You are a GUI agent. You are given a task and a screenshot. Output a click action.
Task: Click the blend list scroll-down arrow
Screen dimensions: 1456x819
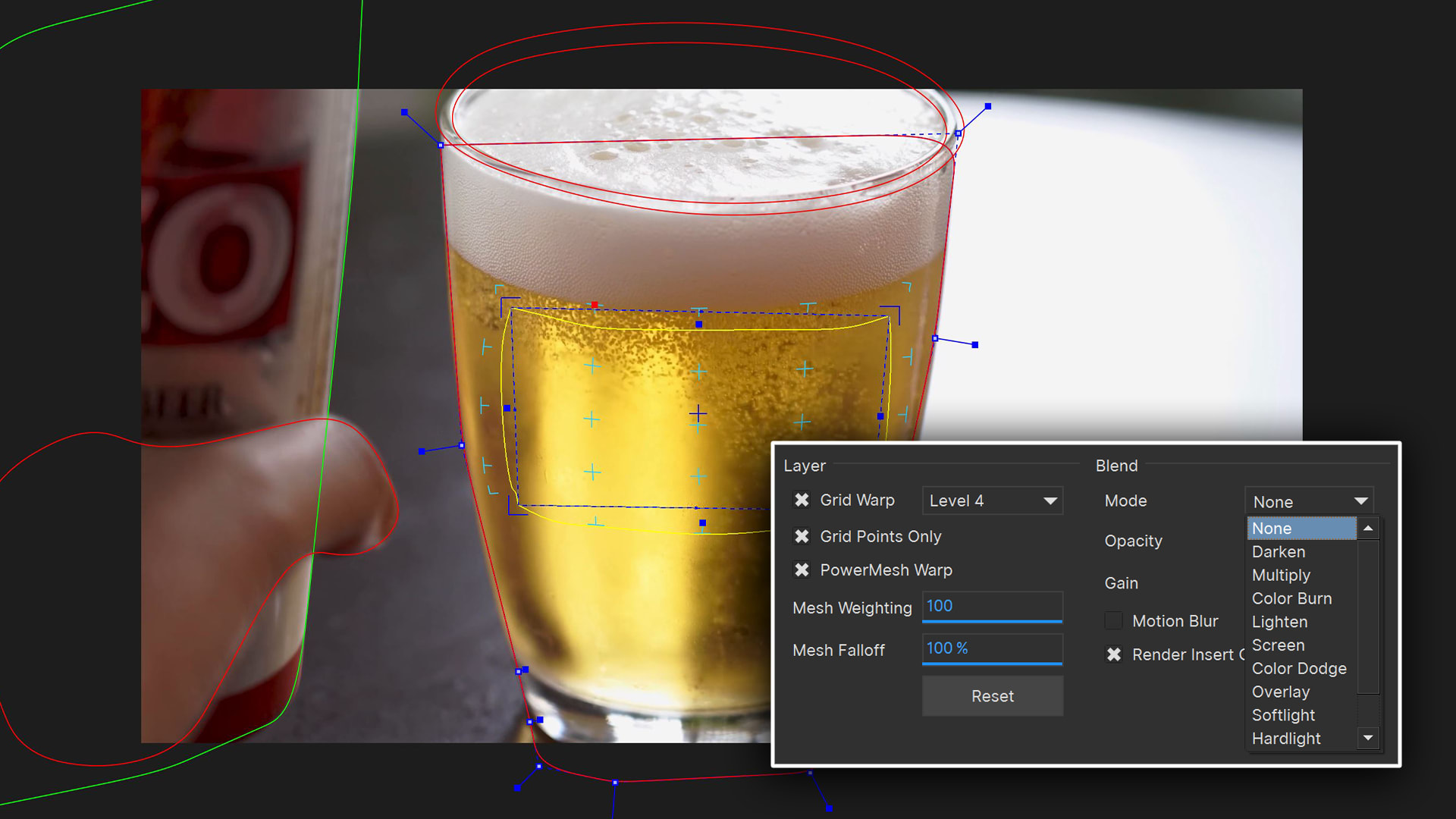point(1367,738)
